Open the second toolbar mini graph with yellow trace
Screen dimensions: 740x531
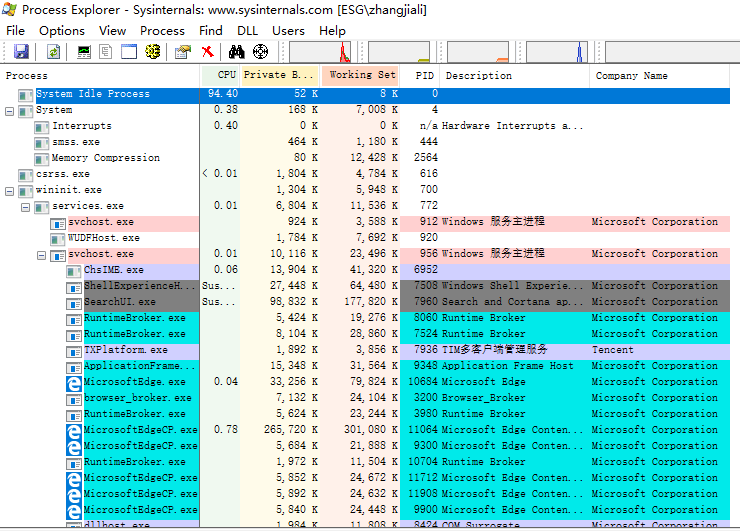tap(399, 52)
